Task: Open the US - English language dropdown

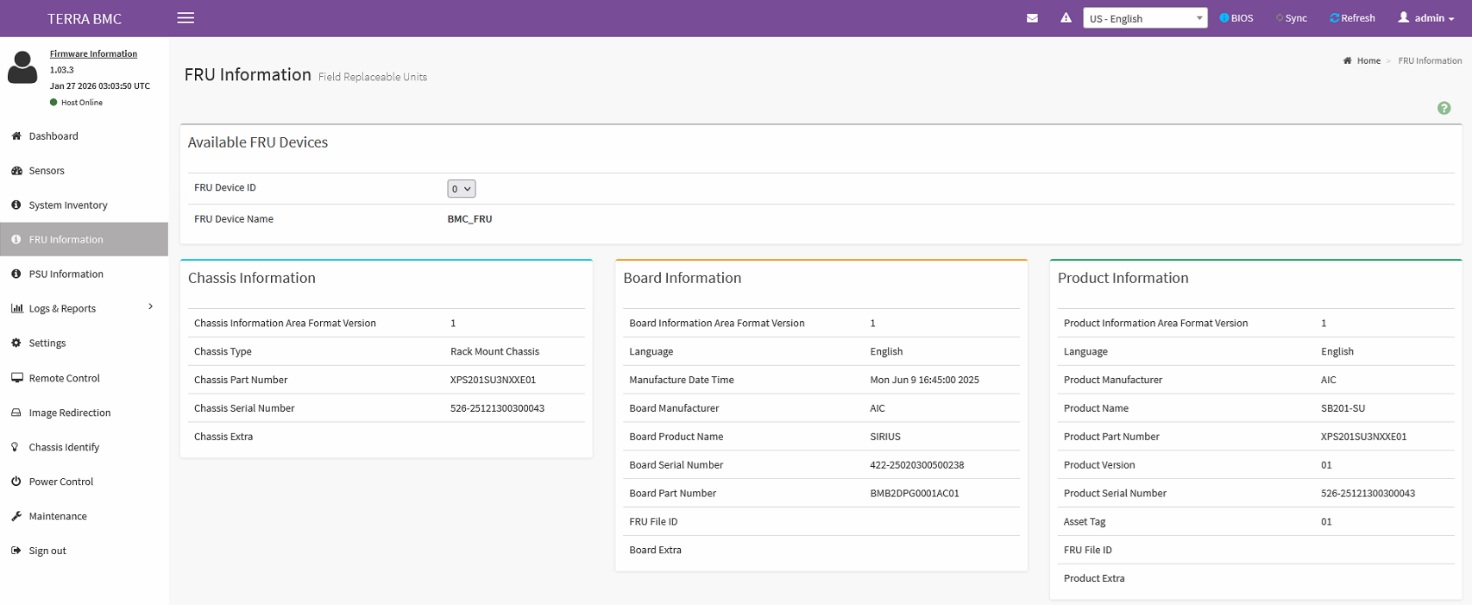Action: [x=1145, y=18]
